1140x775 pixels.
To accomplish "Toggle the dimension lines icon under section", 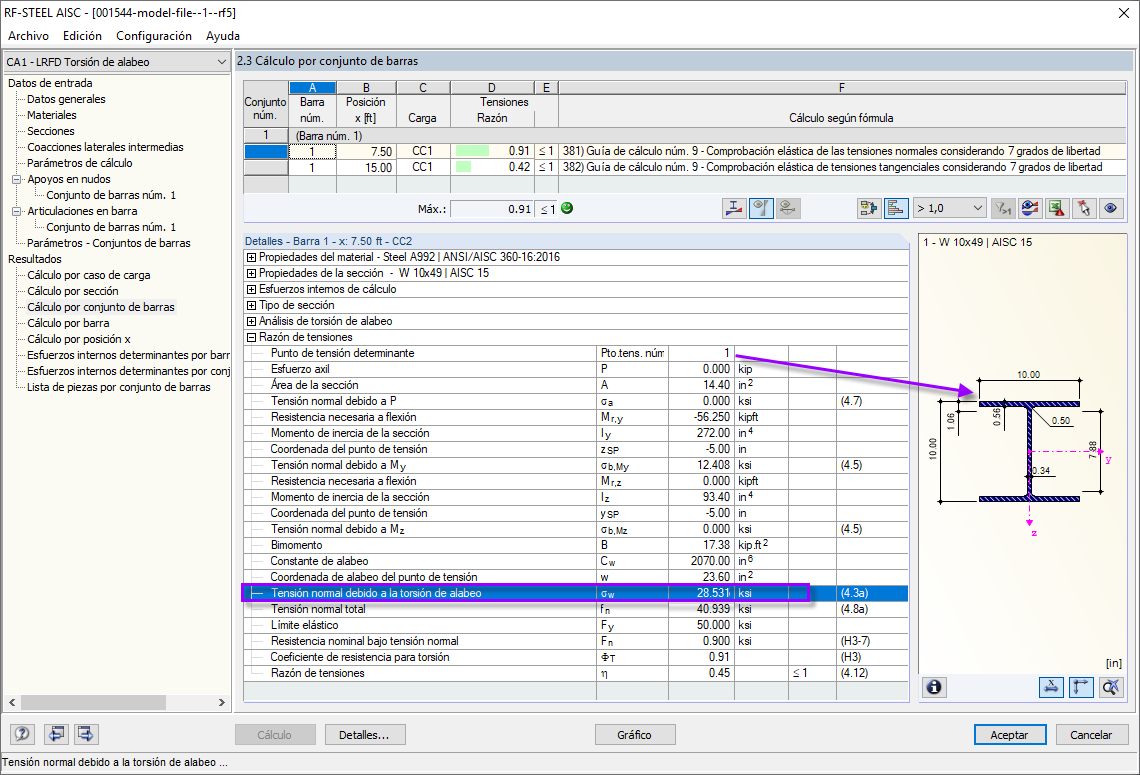I will coord(1051,687).
